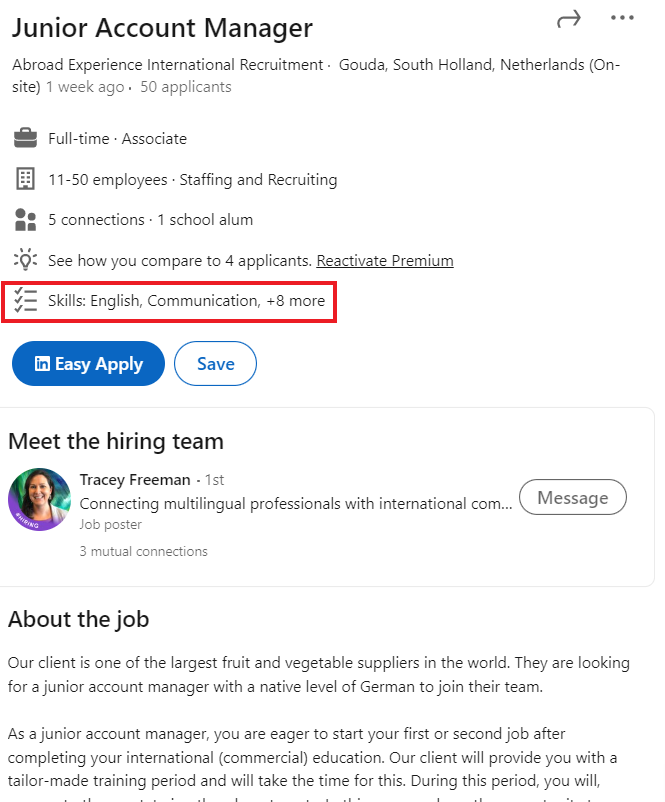Open Tracey Freeman's profile name
This screenshot has width=665, height=802.
[x=135, y=479]
